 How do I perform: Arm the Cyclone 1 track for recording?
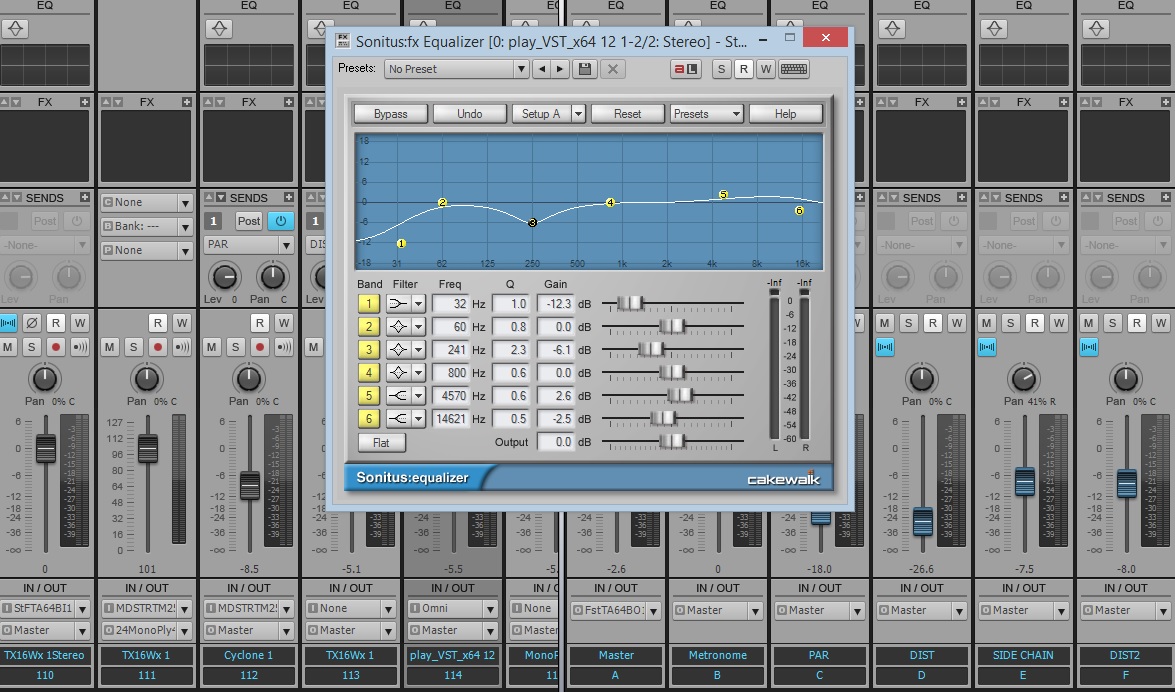tap(259, 347)
